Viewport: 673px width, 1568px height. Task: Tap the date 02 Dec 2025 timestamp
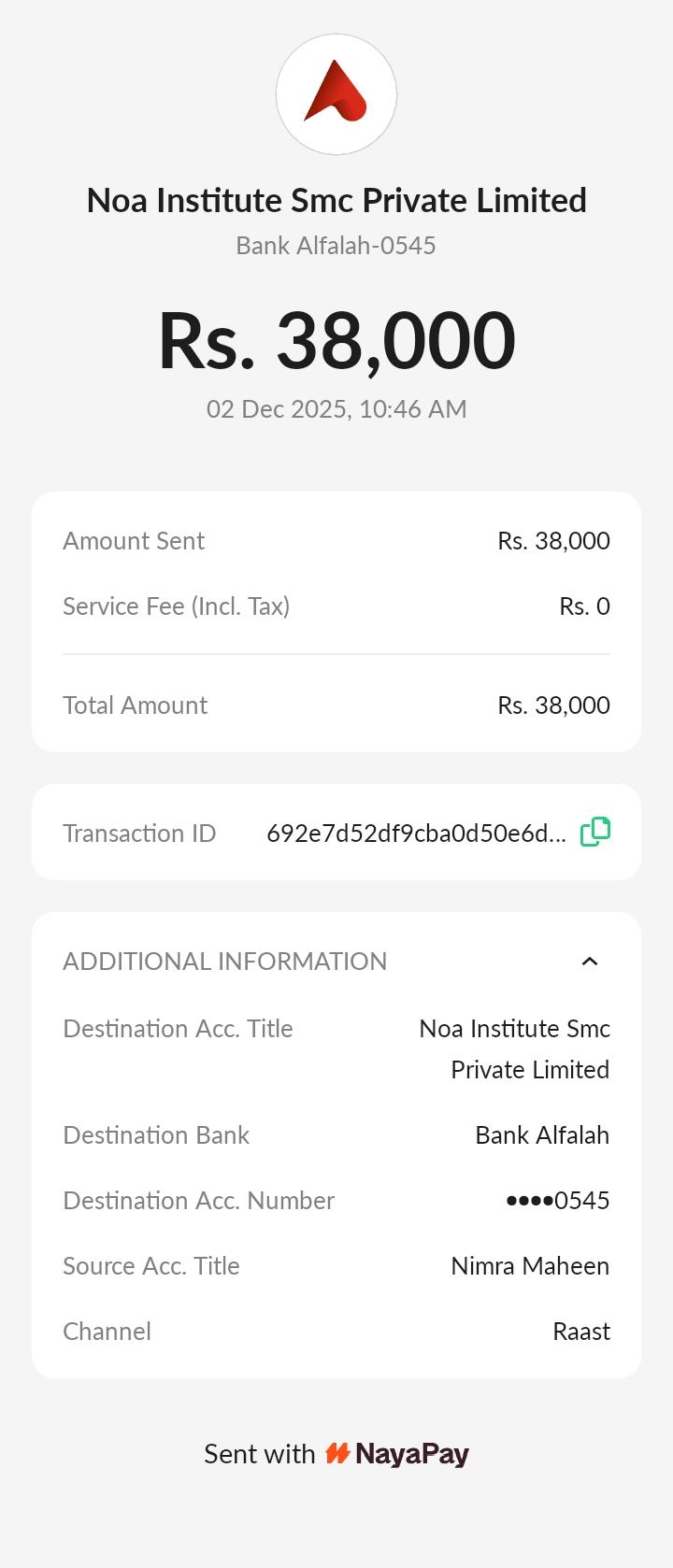click(x=336, y=409)
